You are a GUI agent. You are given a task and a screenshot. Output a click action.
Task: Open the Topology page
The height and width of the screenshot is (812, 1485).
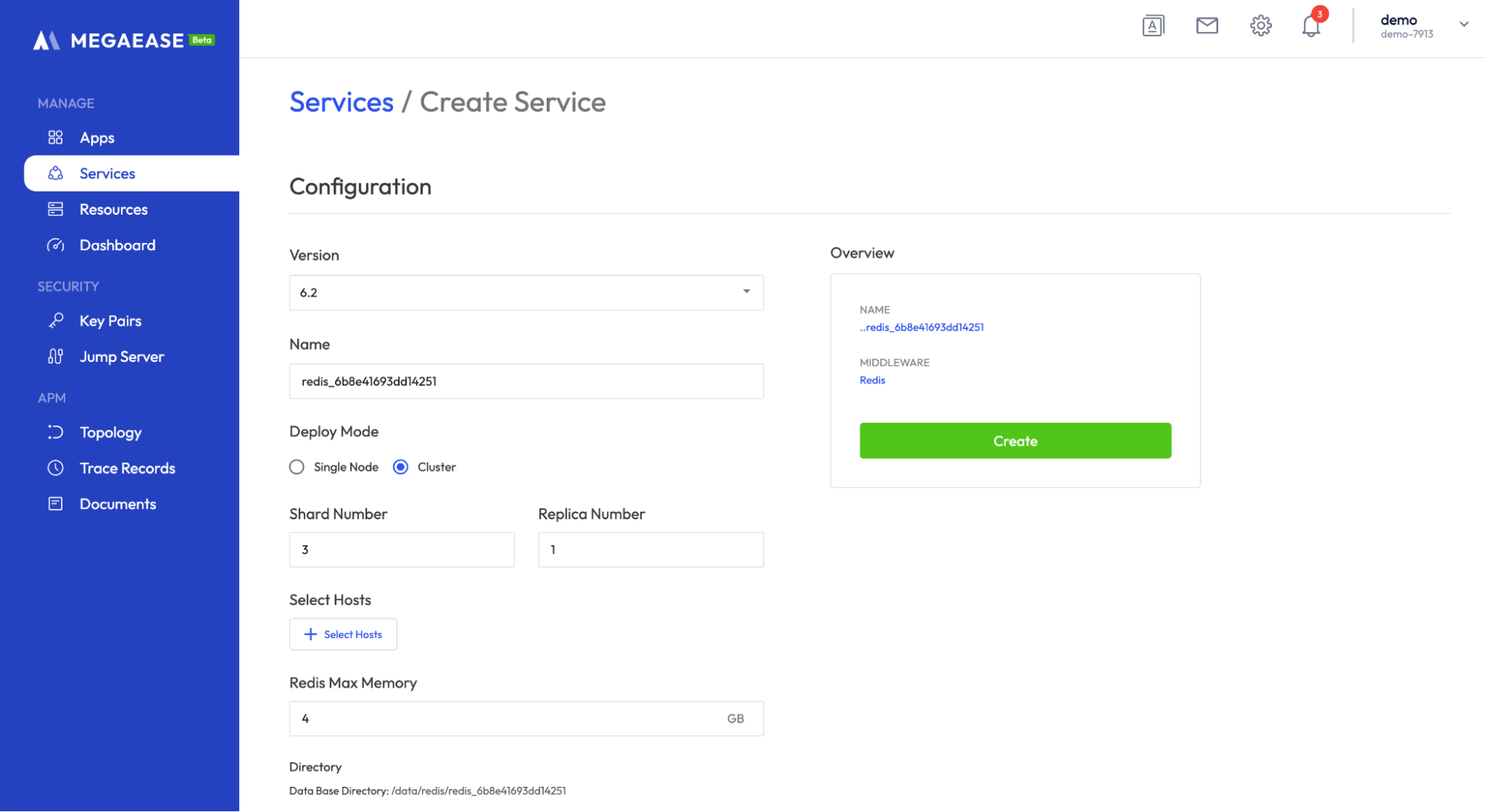point(111,432)
